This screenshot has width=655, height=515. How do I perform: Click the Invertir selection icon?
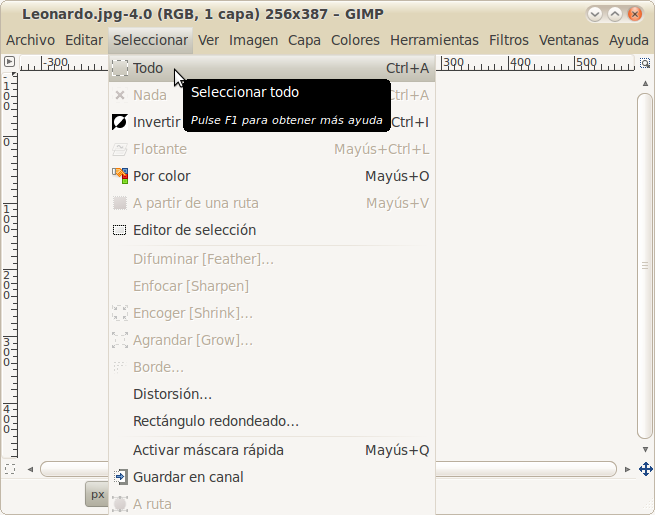pos(120,122)
